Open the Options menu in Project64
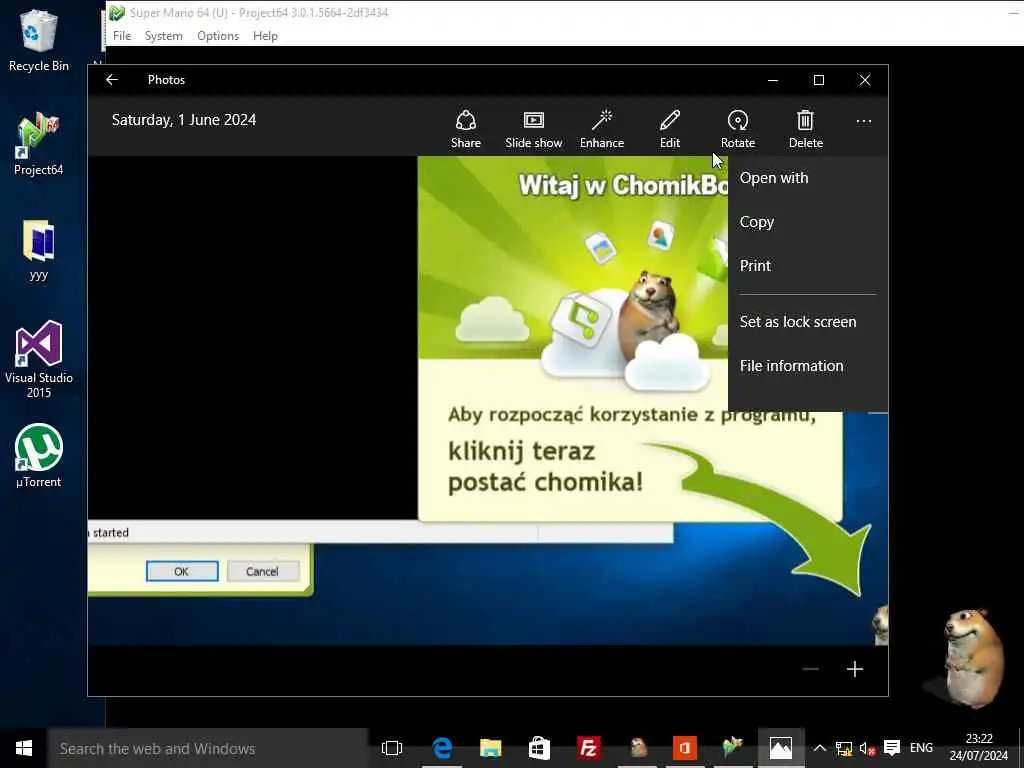The width and height of the screenshot is (1024, 768). tap(217, 36)
